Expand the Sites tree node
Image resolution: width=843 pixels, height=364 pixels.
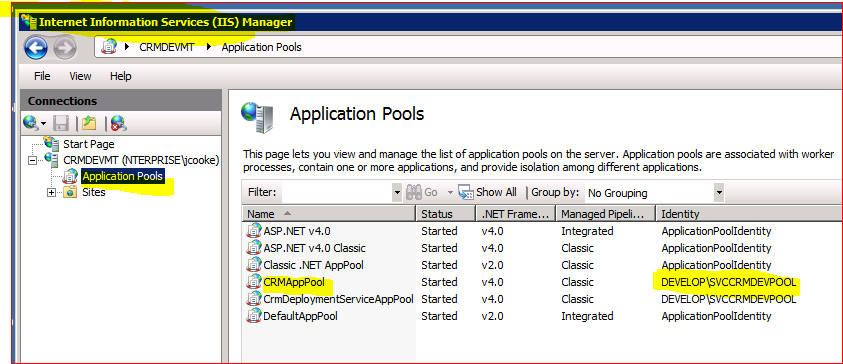tap(52, 192)
